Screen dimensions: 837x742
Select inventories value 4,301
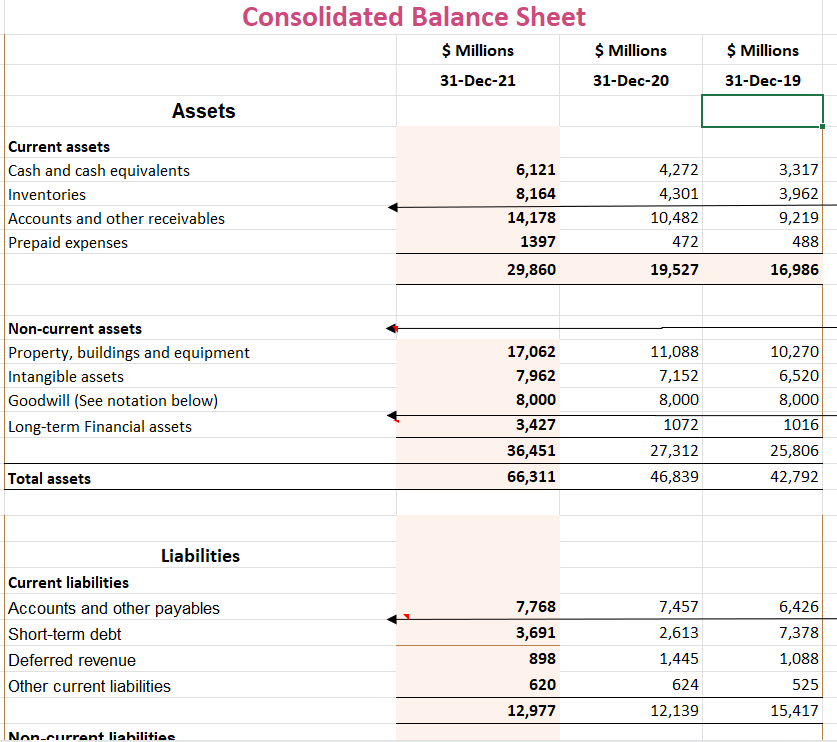678,194
